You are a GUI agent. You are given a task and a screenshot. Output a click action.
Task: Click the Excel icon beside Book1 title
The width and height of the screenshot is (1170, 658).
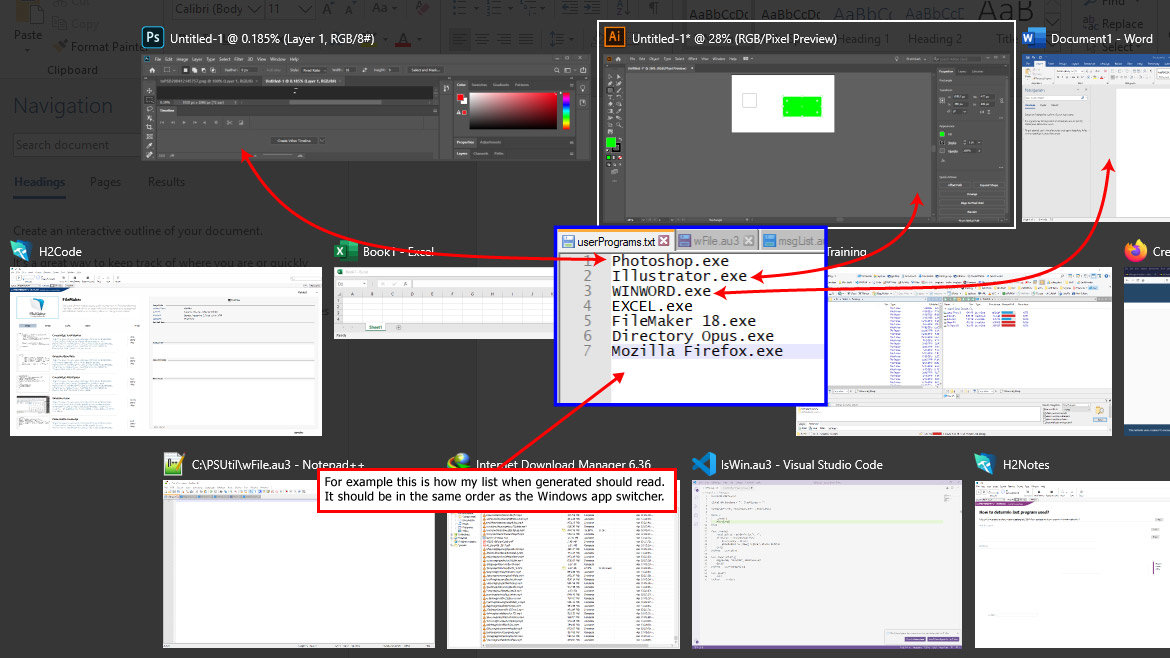345,251
